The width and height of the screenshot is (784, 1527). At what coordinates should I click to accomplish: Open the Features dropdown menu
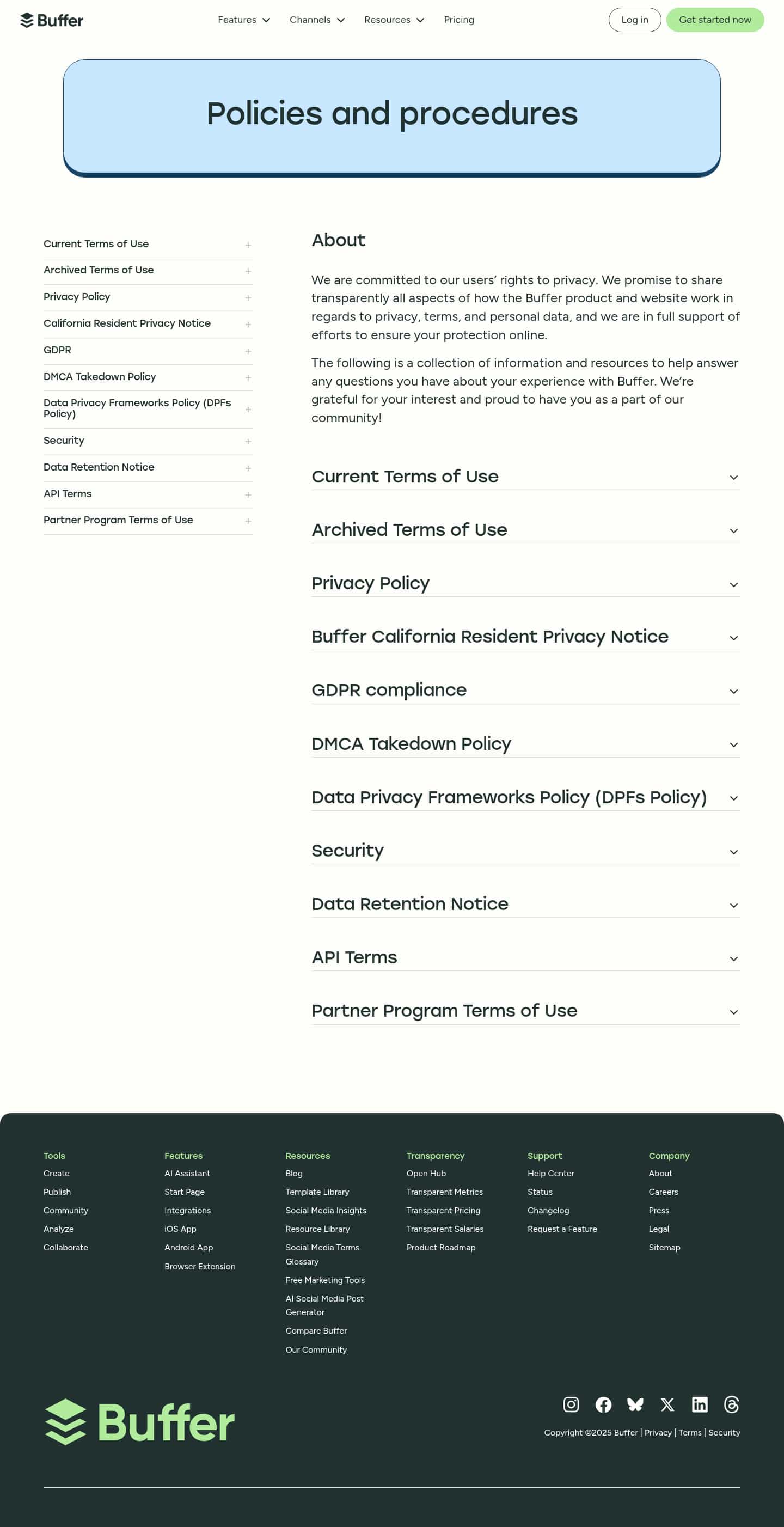243,20
